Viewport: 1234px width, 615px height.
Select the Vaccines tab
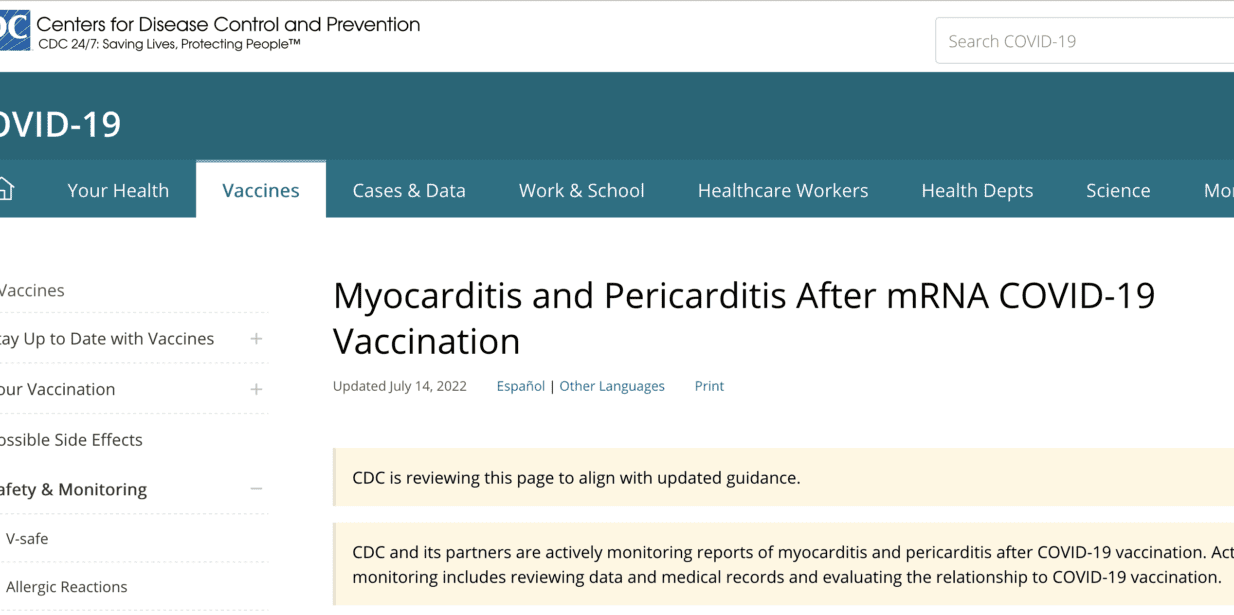(x=261, y=190)
